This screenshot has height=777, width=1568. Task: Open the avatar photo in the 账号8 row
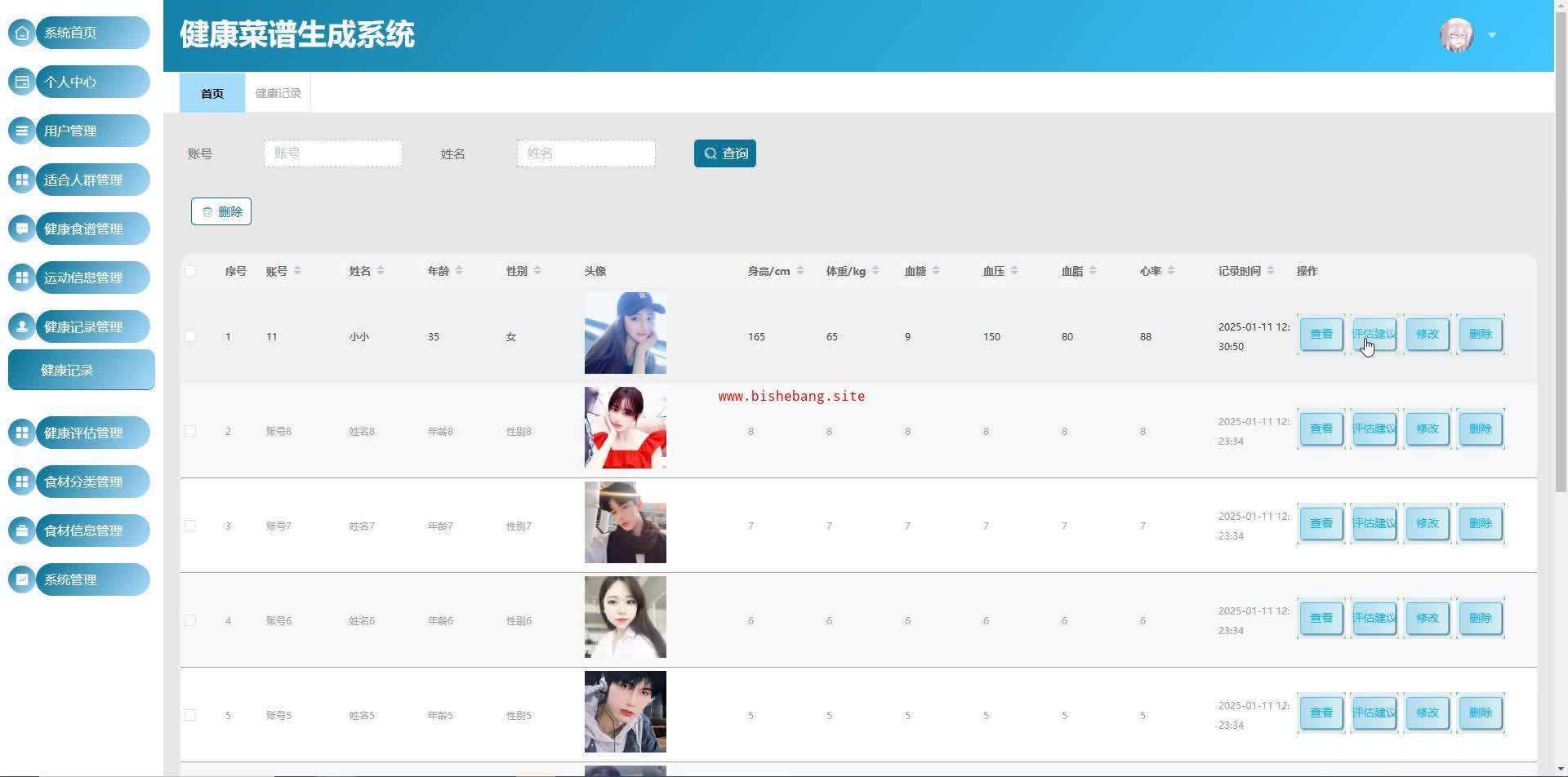[x=626, y=428]
